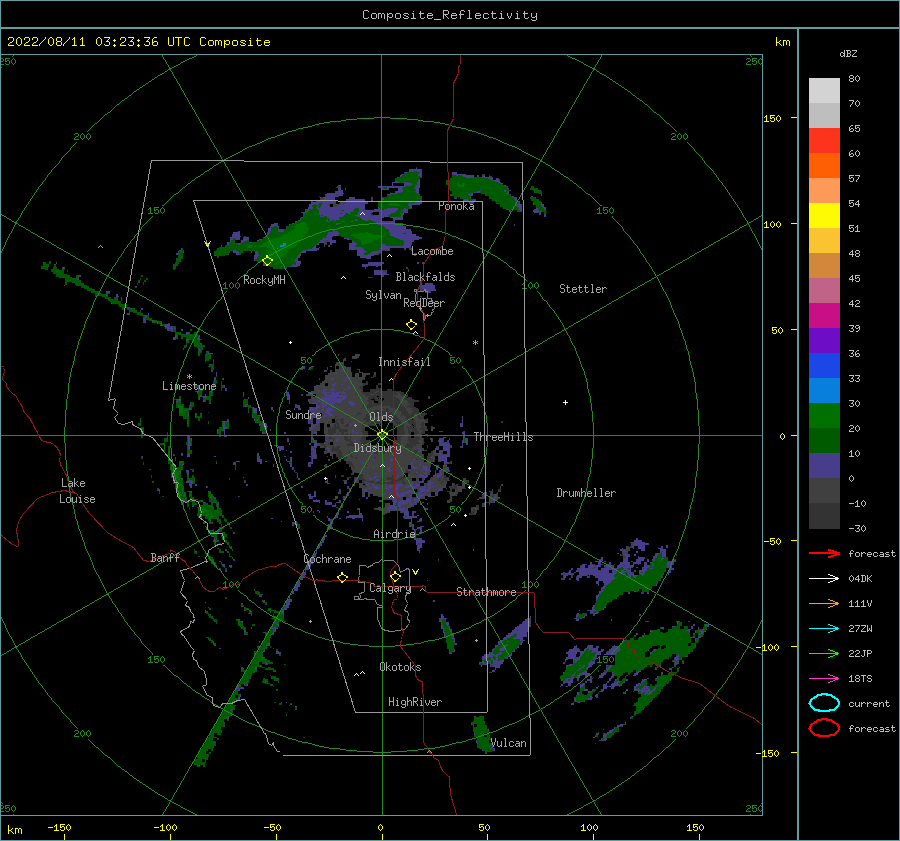900x841 pixels.
Task: Click the Drumheller town label
Action: click(586, 493)
